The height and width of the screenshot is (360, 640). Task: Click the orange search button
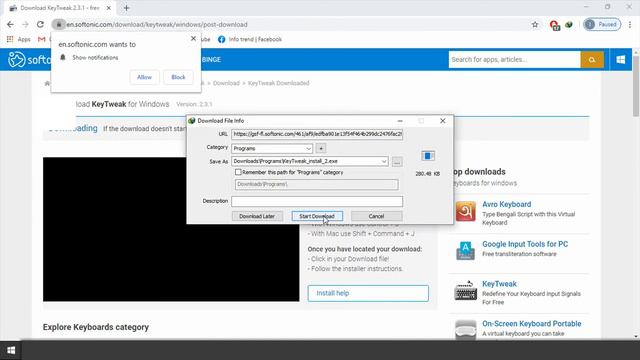click(x=592, y=60)
